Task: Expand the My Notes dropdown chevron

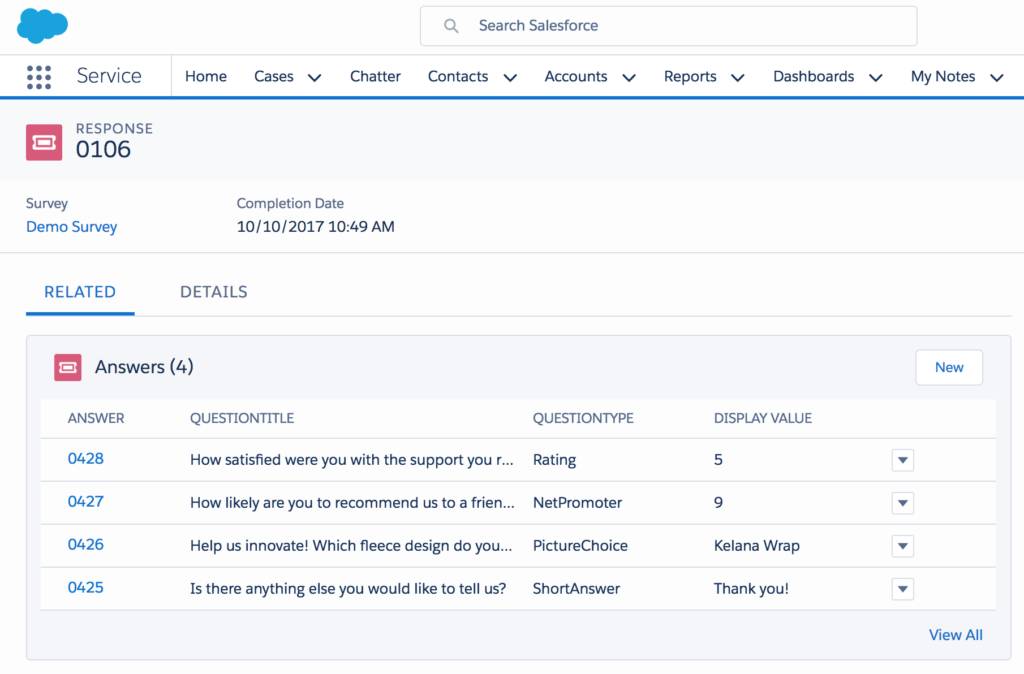Action: 997,78
